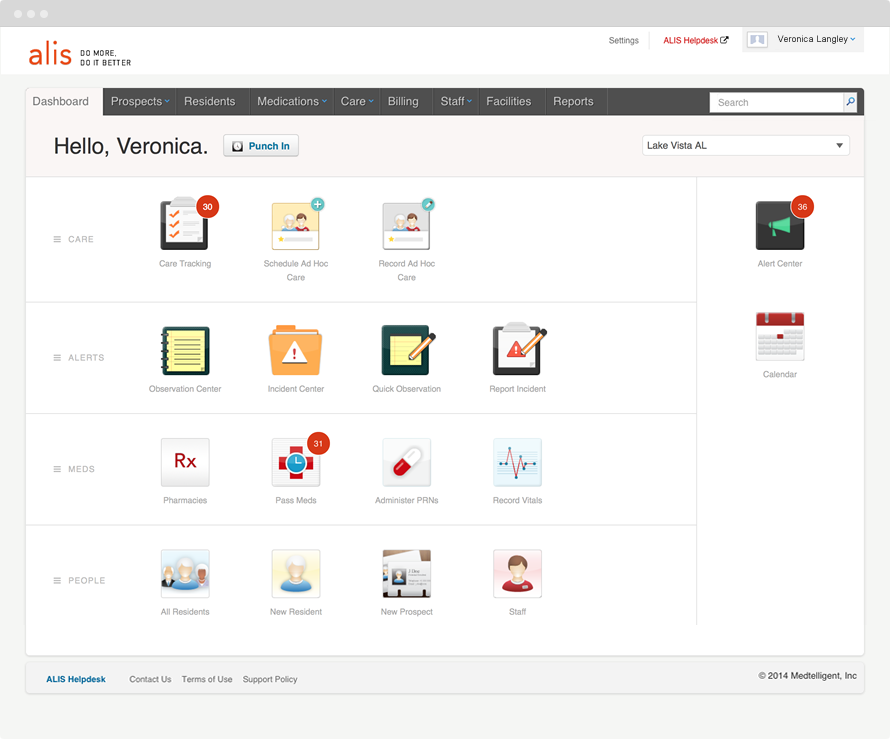
Task: Click the Incident Center label
Action: (x=296, y=389)
